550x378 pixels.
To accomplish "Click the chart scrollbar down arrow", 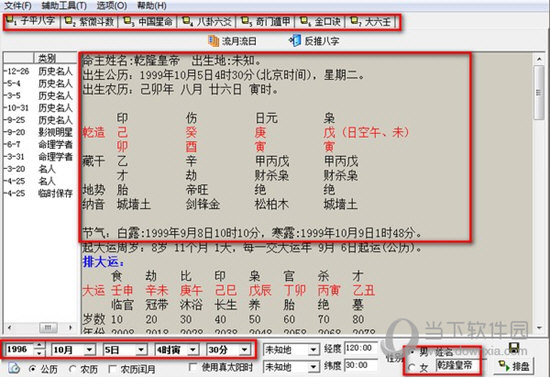I will click(539, 328).
